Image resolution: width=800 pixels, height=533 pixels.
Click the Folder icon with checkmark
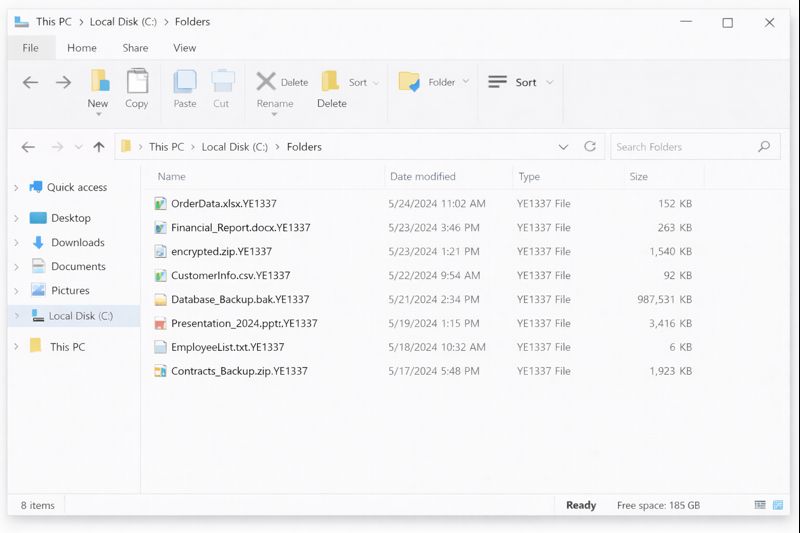409,82
